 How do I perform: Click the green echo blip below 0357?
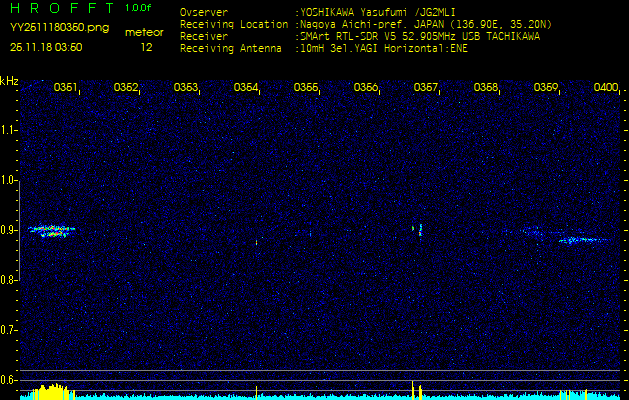click(x=418, y=229)
